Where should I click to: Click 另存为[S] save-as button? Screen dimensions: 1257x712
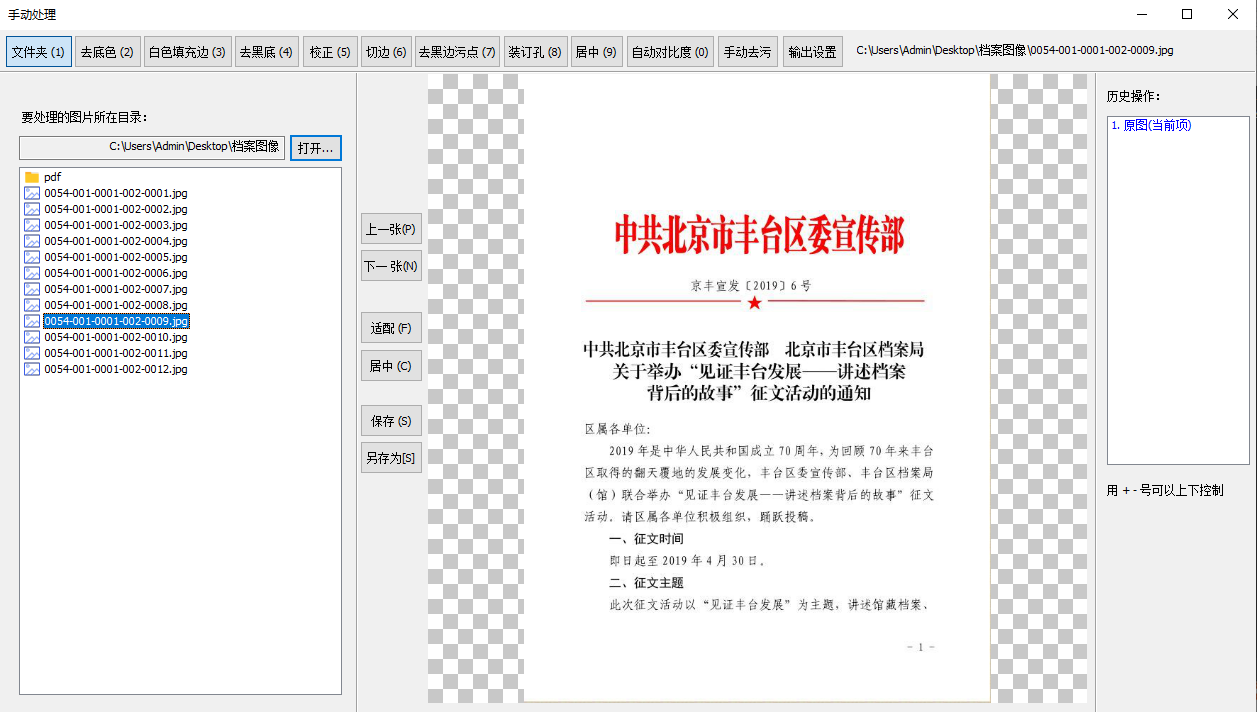391,459
